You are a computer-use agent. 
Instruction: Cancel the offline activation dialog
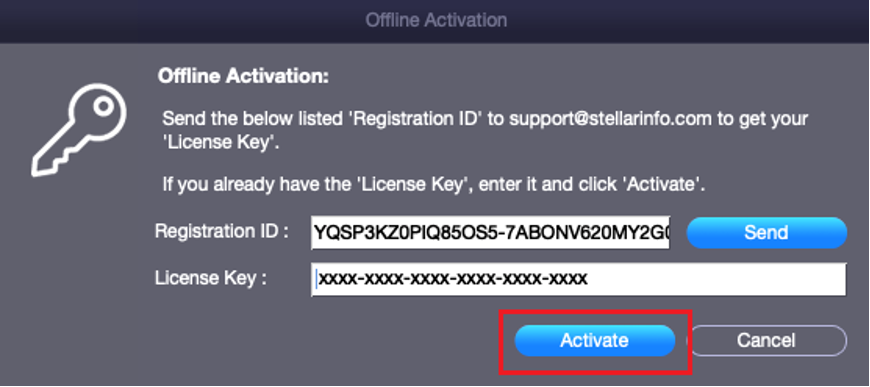tap(766, 340)
